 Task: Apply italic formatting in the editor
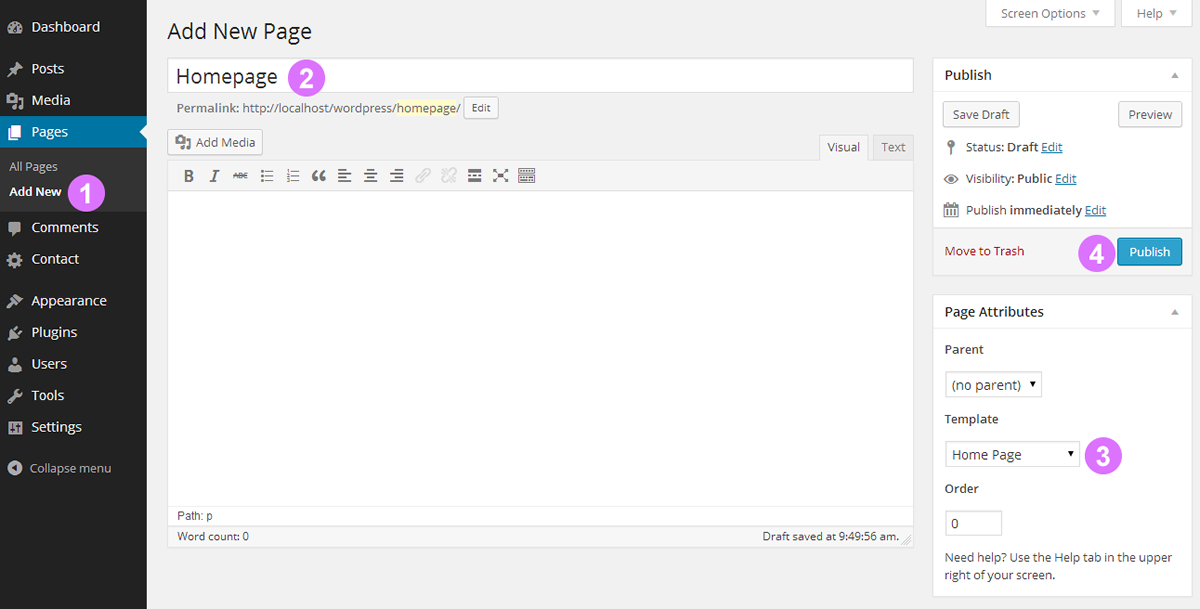pos(214,176)
